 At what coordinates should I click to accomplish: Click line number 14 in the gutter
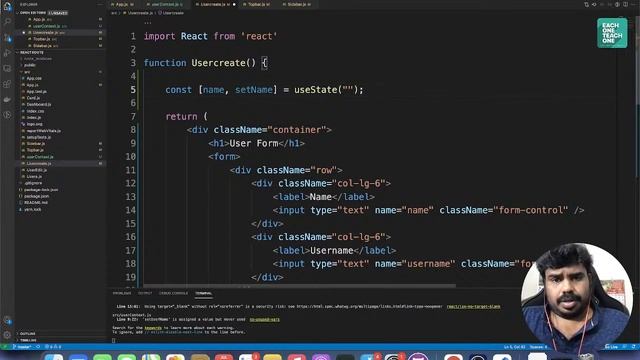pyautogui.click(x=130, y=210)
